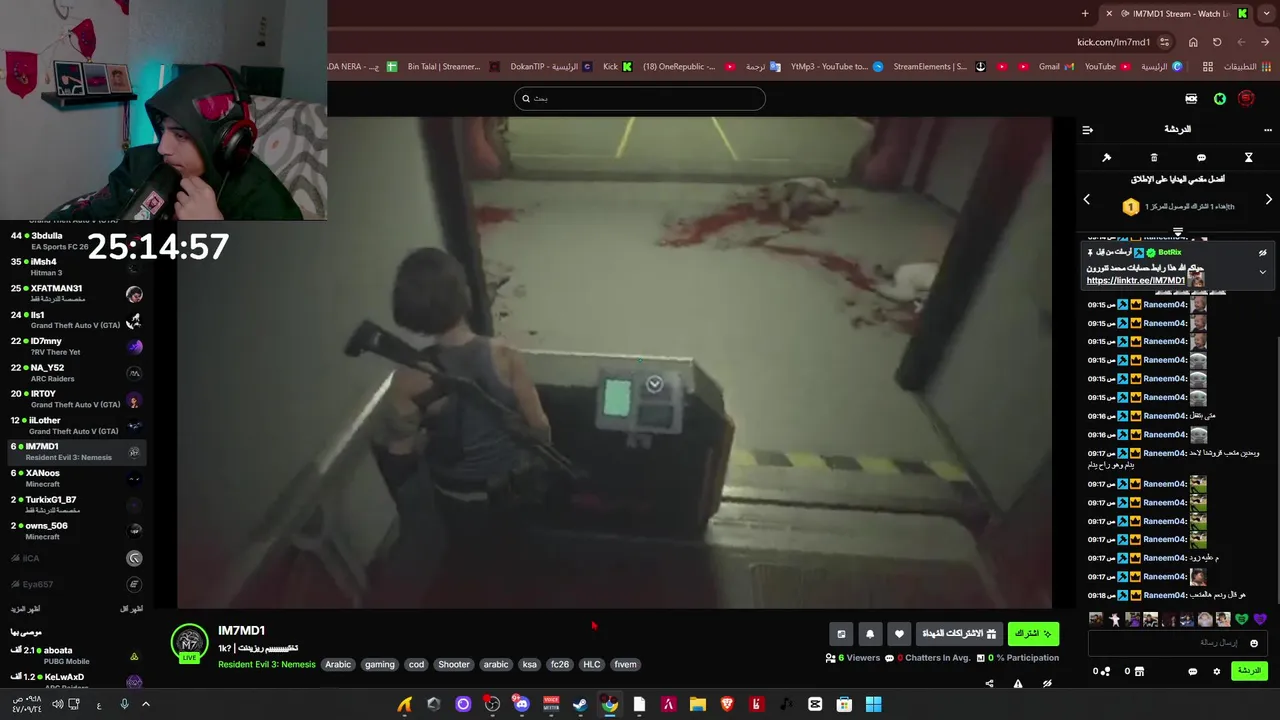
Task: Click the kick.com/im7md1 address bar
Action: click(1113, 42)
